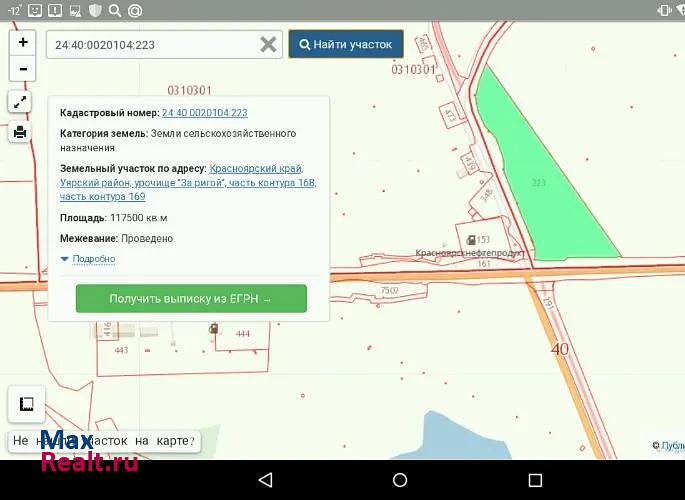Clear the cadastral number search field

(268, 45)
